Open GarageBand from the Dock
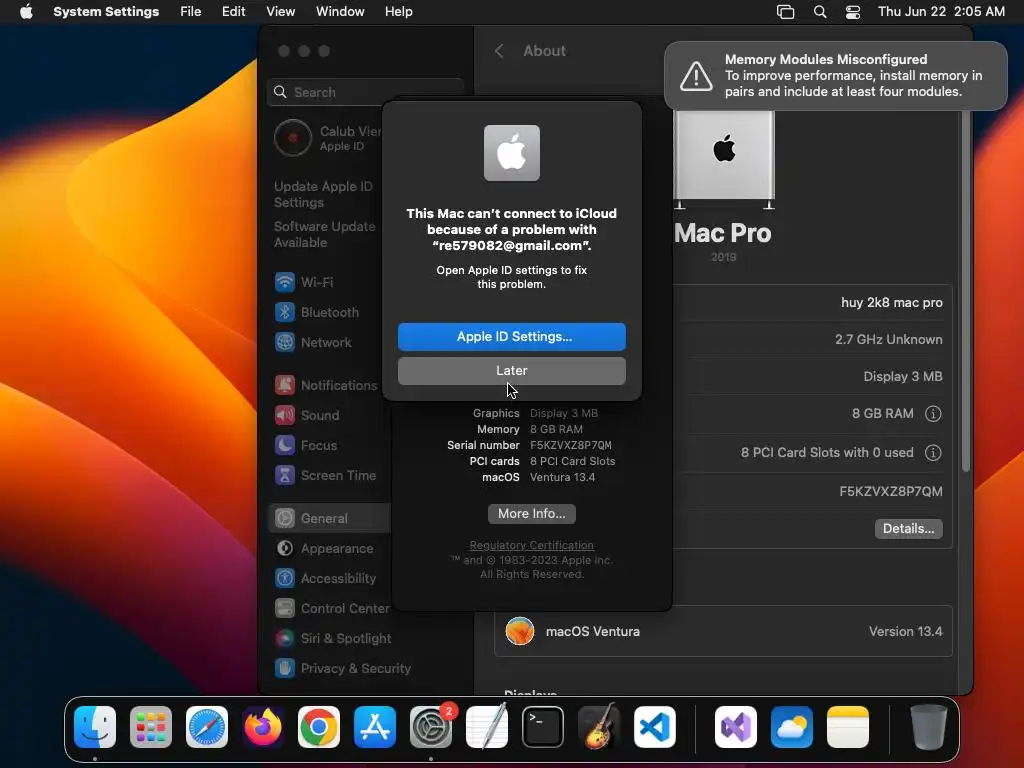1024x768 pixels. [599, 727]
